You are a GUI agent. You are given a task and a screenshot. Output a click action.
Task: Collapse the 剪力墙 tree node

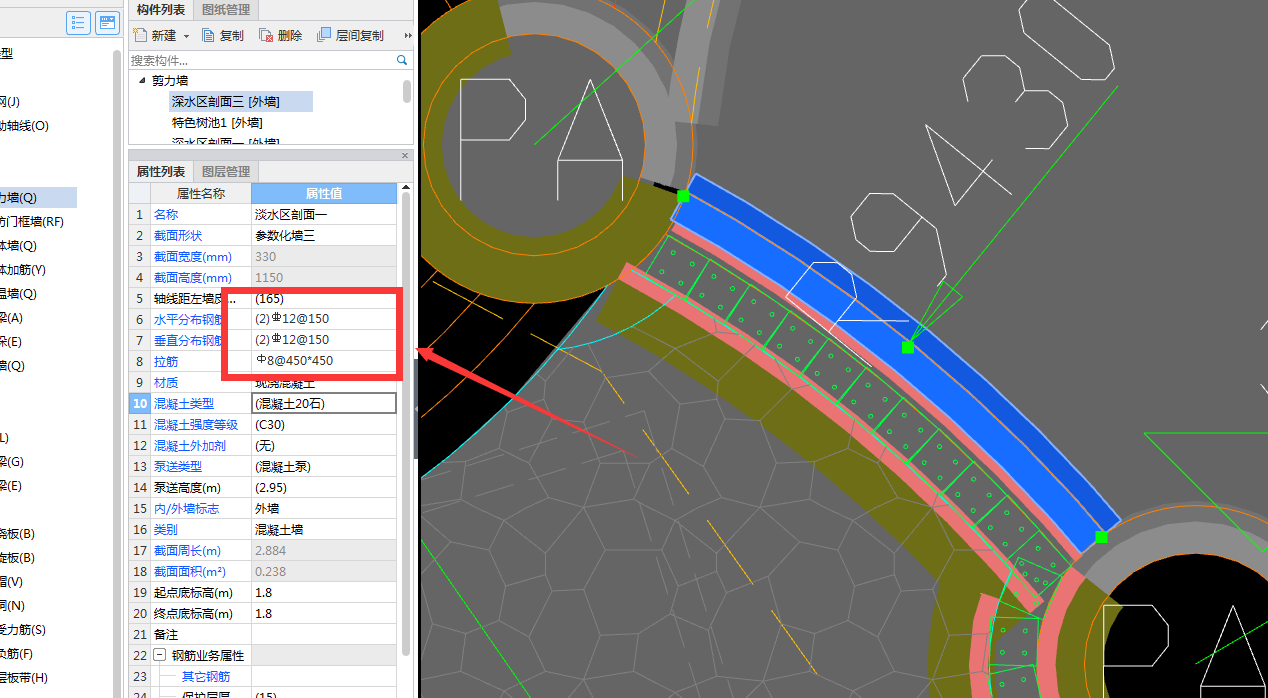pyautogui.click(x=142, y=80)
